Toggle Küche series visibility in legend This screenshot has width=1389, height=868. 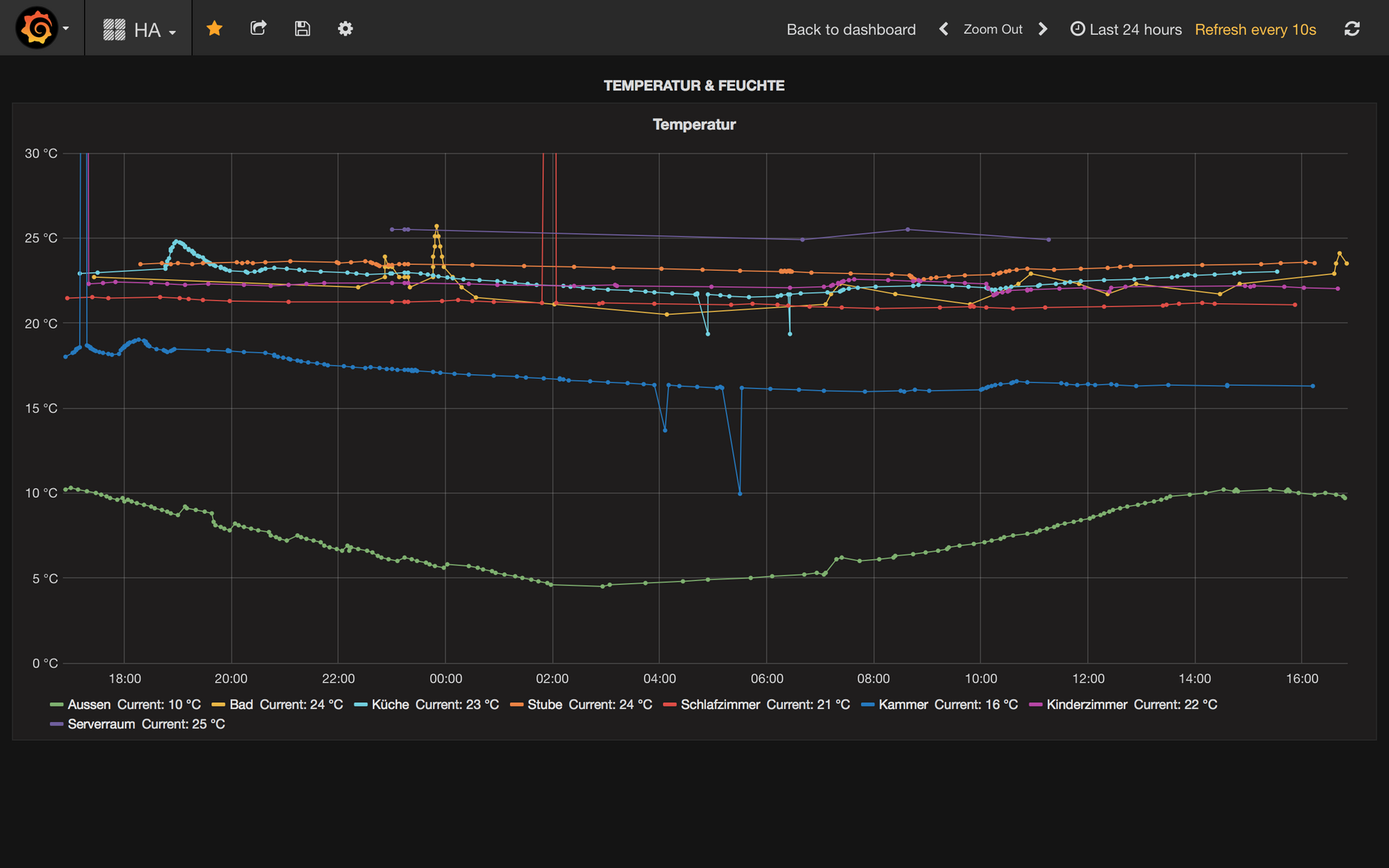(x=390, y=704)
